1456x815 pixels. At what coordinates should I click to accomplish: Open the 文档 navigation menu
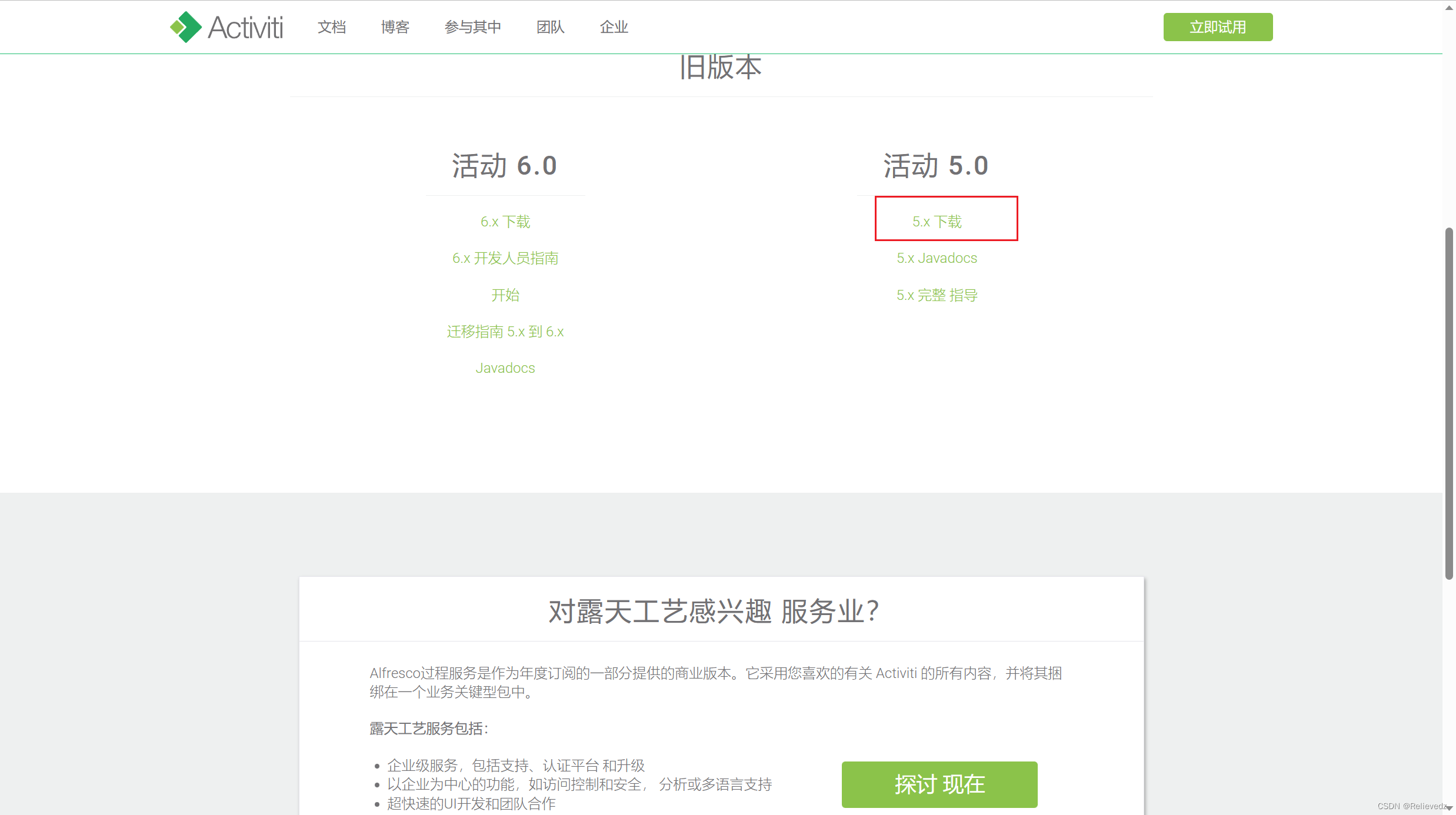(331, 27)
